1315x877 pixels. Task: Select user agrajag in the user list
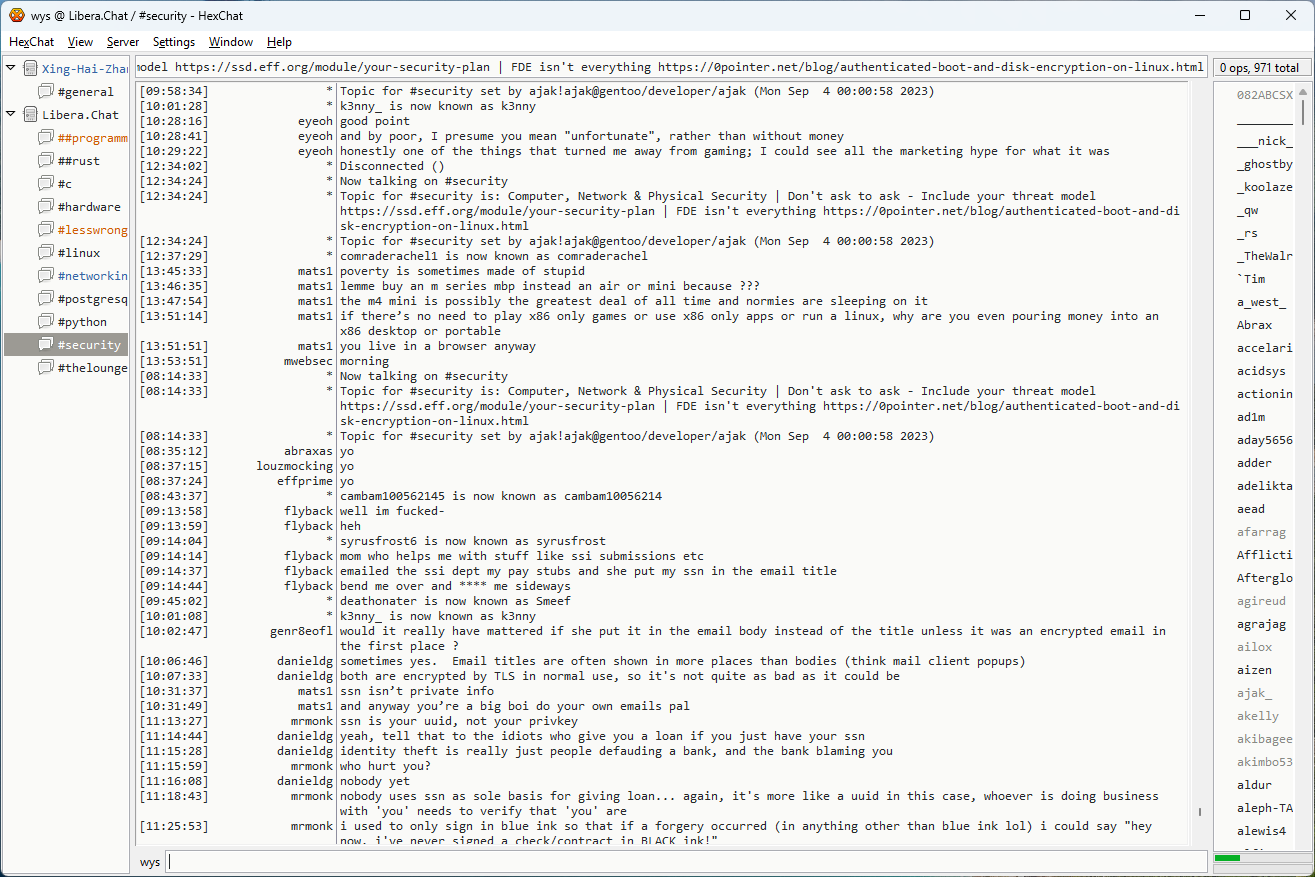point(1261,624)
